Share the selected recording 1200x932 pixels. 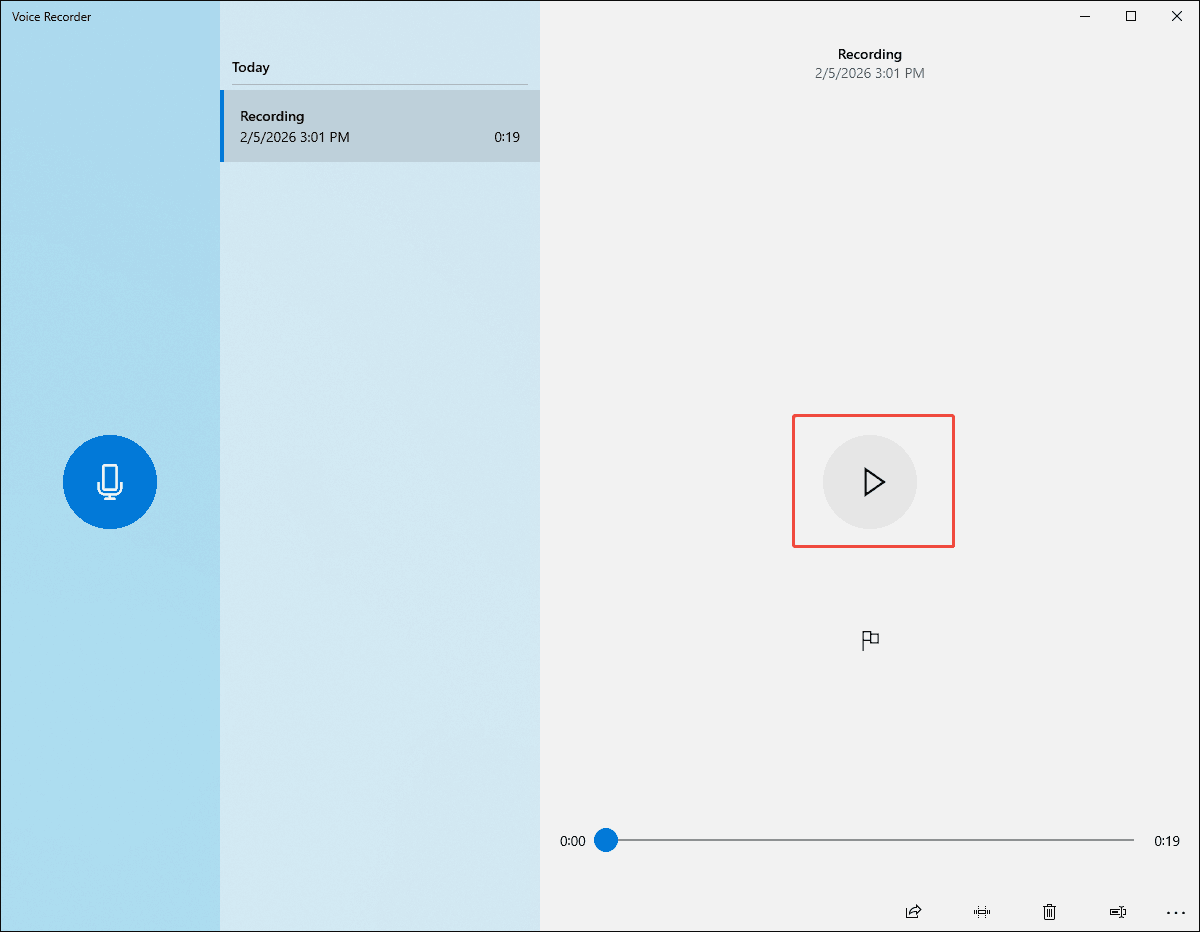913,911
